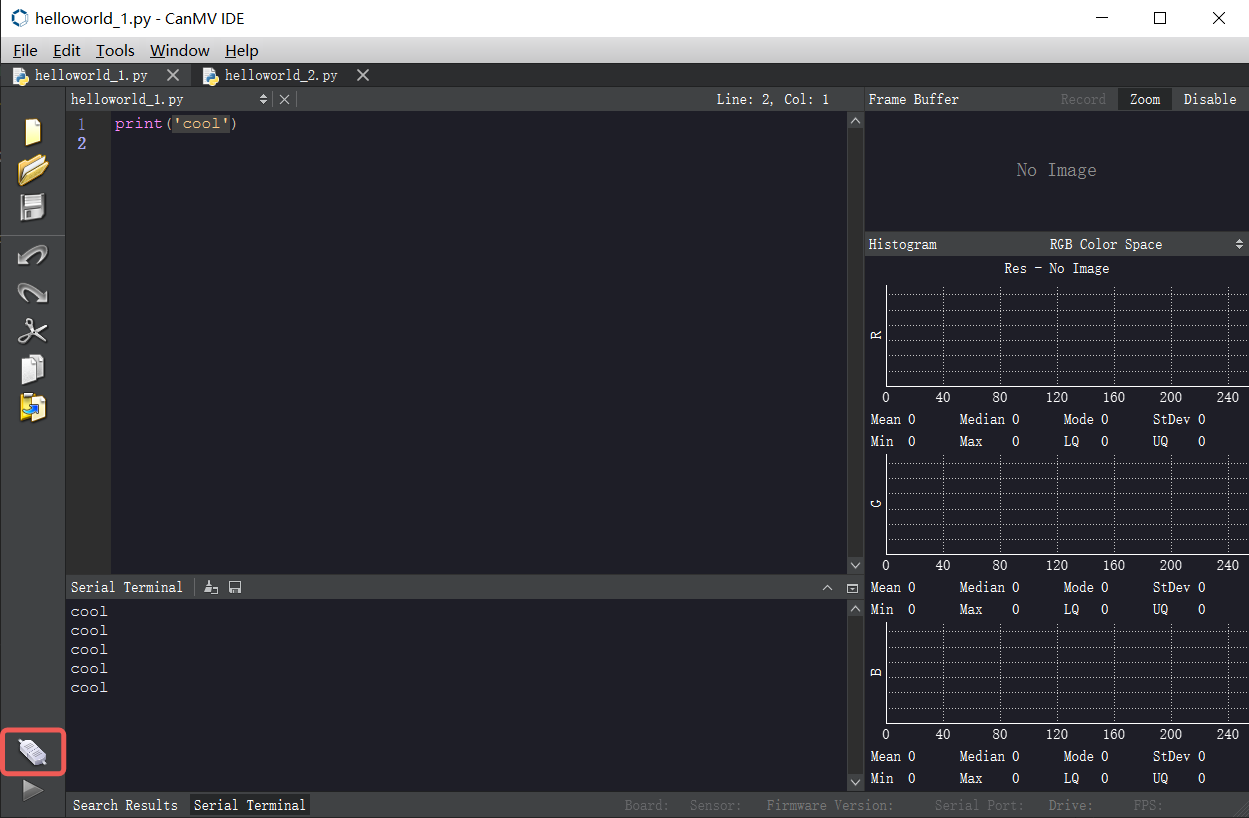1249x818 pixels.
Task: Cut selection with scissors icon
Action: tap(33, 331)
